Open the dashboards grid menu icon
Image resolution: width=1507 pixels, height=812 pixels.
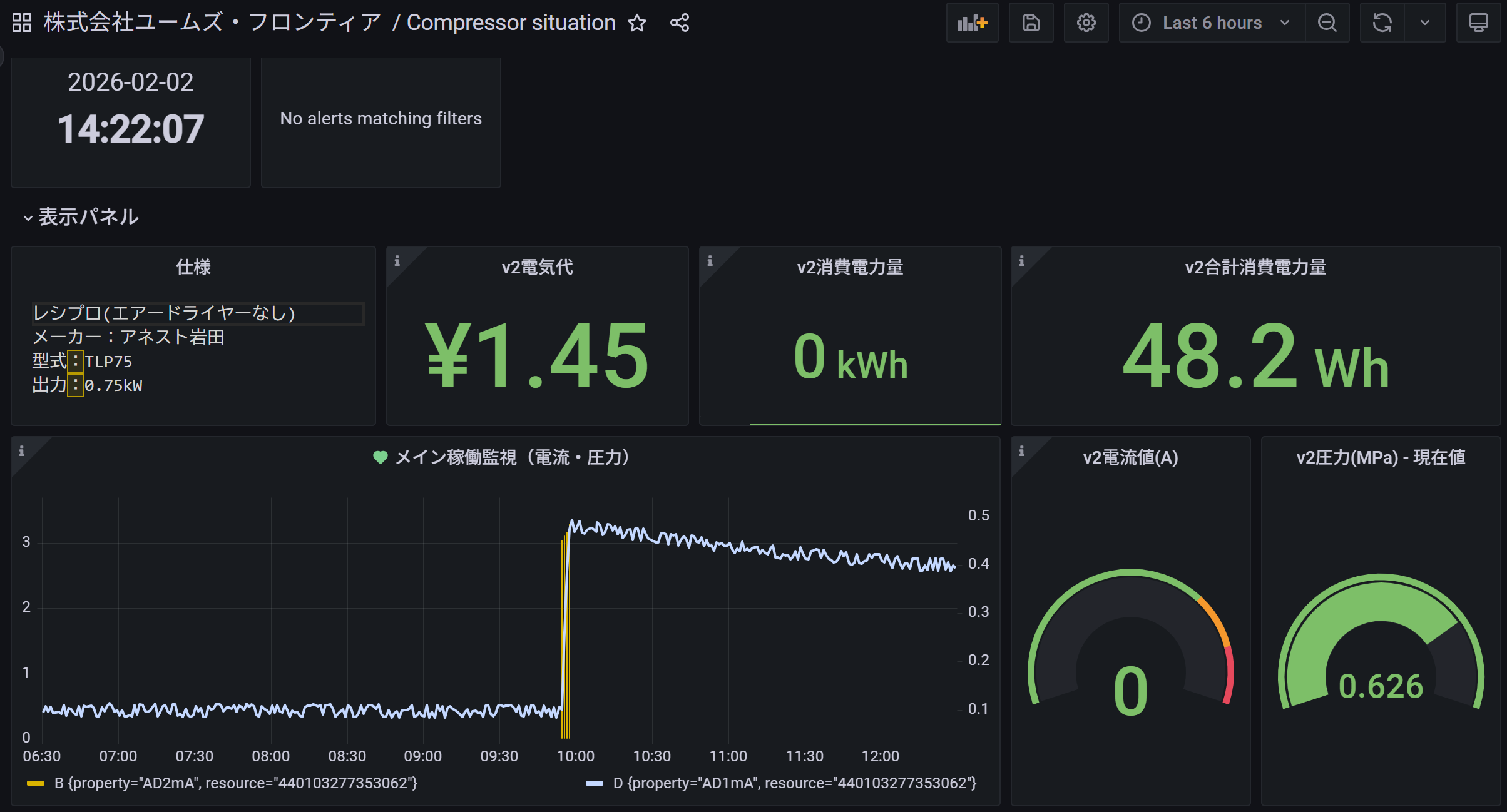[x=22, y=23]
